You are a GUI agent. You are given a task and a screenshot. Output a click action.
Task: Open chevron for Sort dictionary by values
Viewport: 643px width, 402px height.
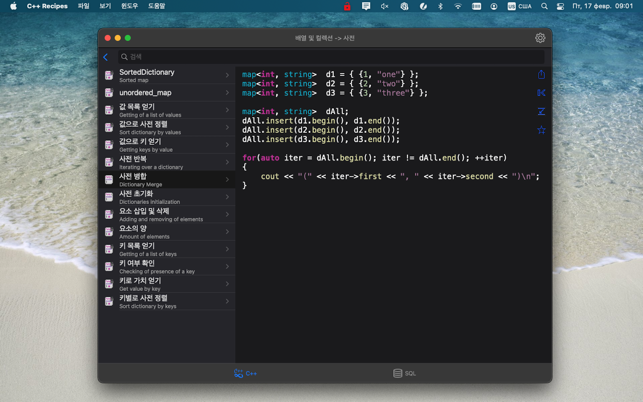tap(227, 127)
